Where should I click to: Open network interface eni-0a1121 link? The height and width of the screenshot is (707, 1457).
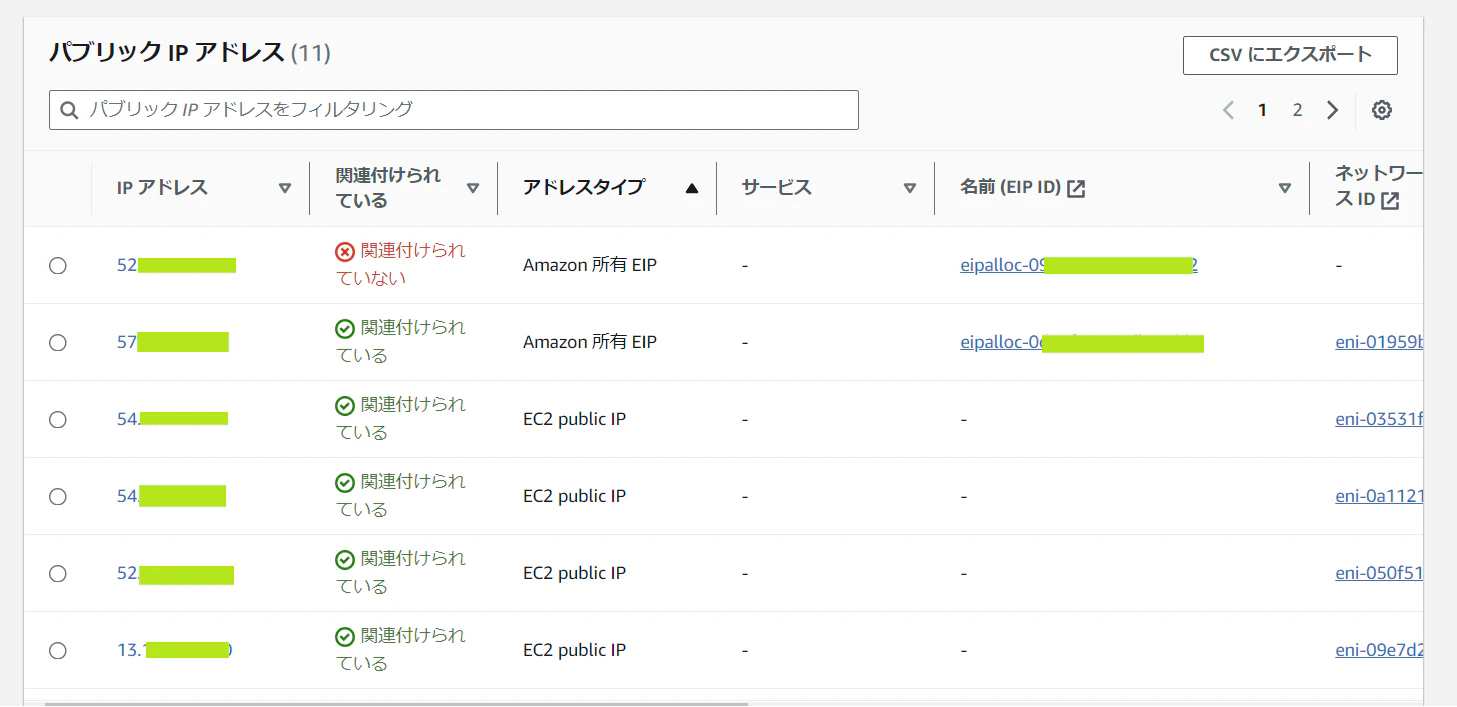pos(1379,496)
